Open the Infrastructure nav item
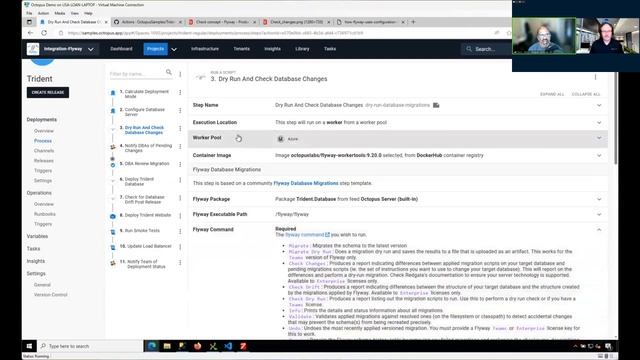 pos(205,49)
